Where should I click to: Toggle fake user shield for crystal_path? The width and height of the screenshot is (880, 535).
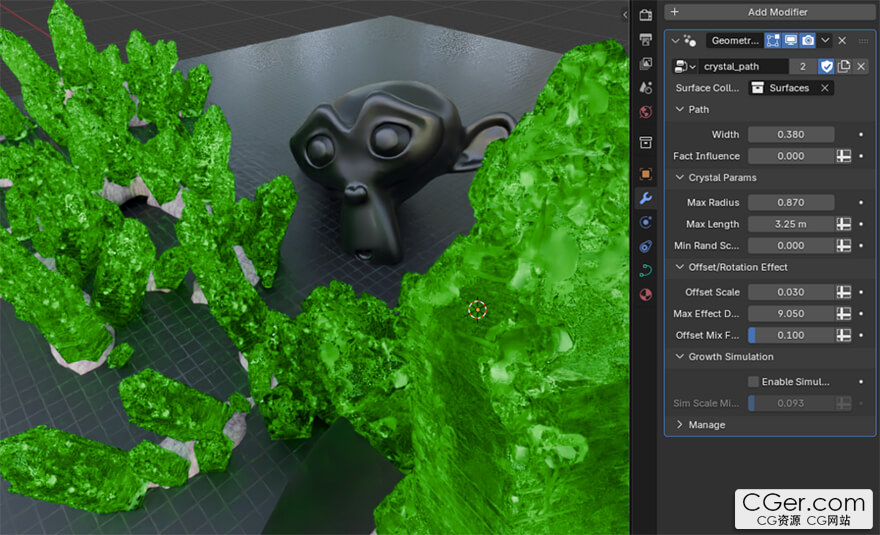[826, 66]
